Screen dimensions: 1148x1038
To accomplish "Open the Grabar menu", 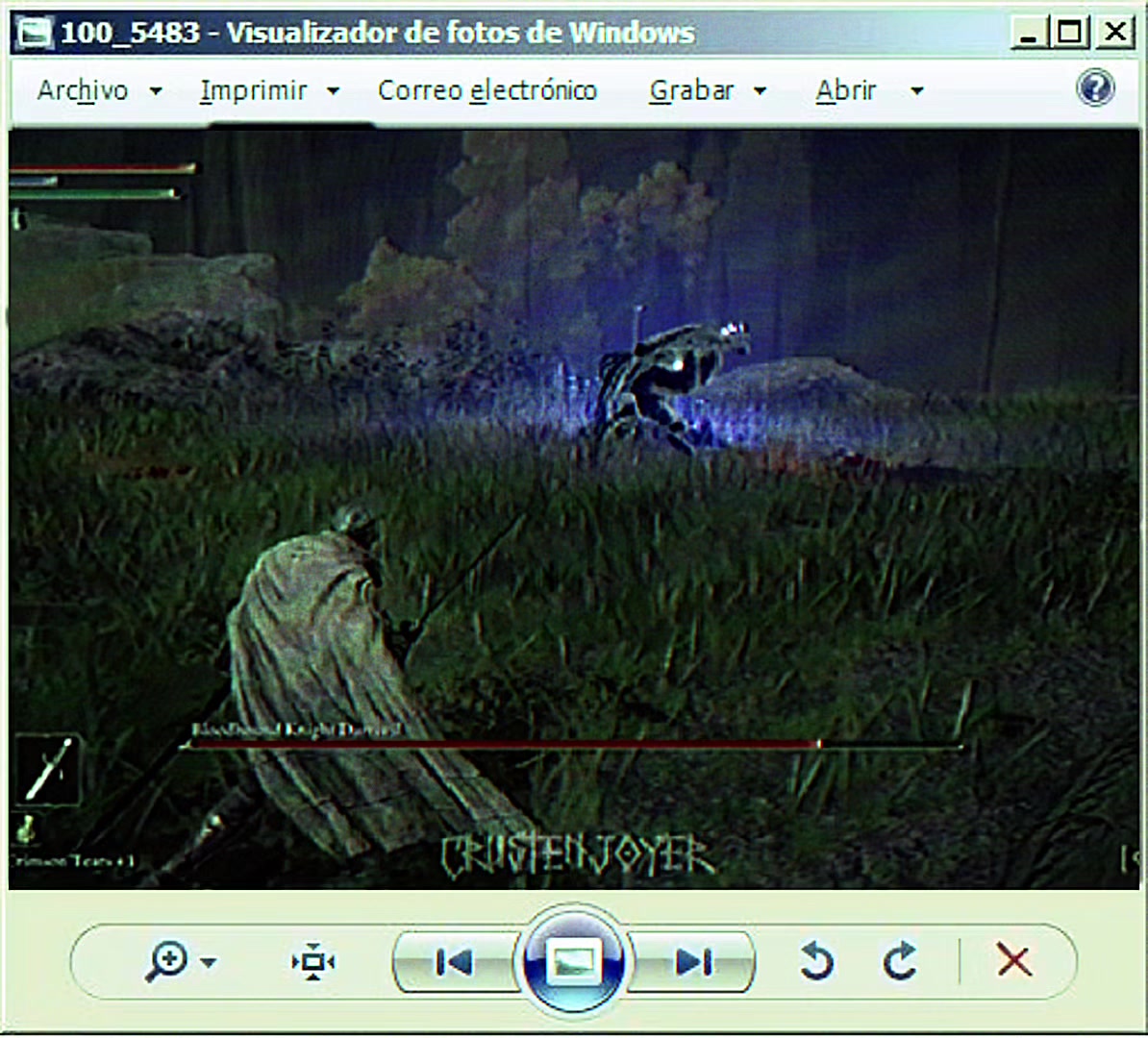I will [x=691, y=90].
